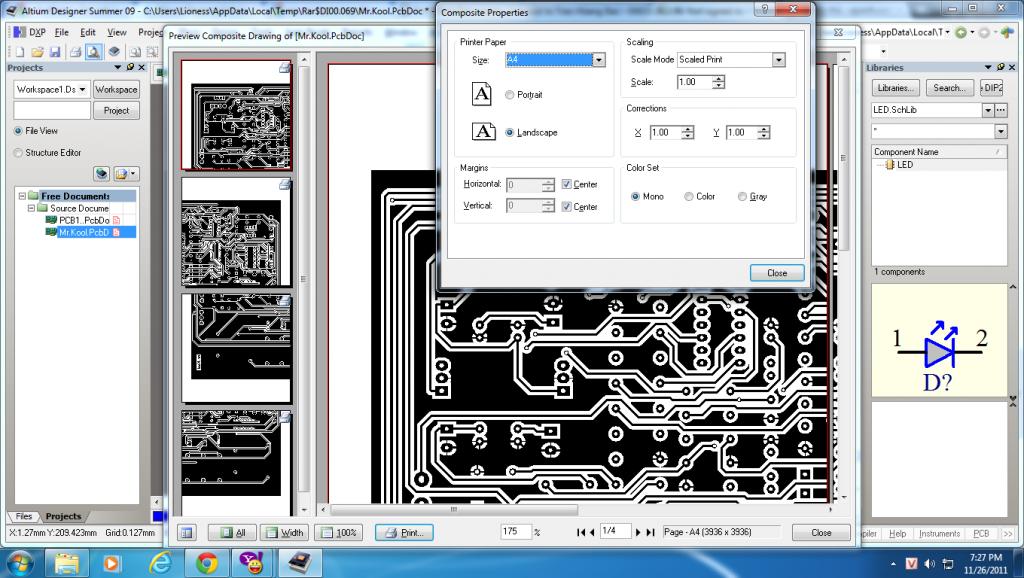Open Google Chrome from the taskbar
1024x578 pixels.
[x=206, y=563]
